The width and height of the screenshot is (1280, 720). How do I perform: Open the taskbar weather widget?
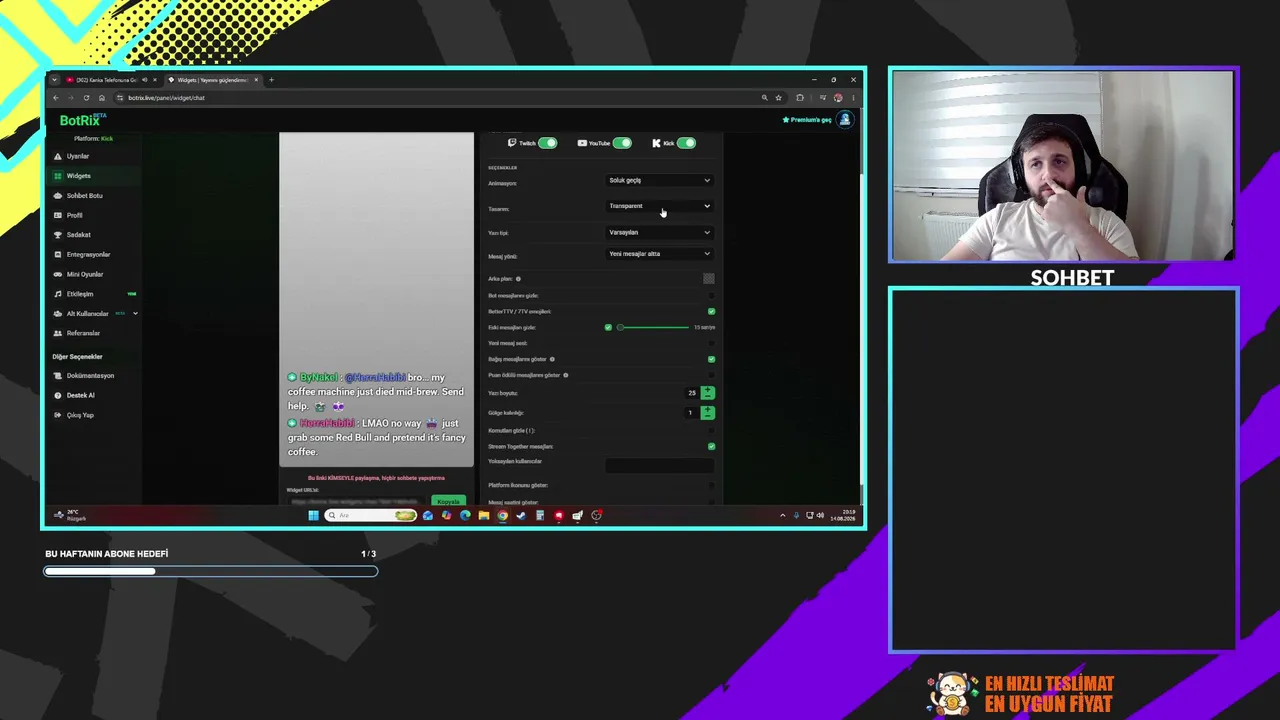pyautogui.click(x=69, y=516)
